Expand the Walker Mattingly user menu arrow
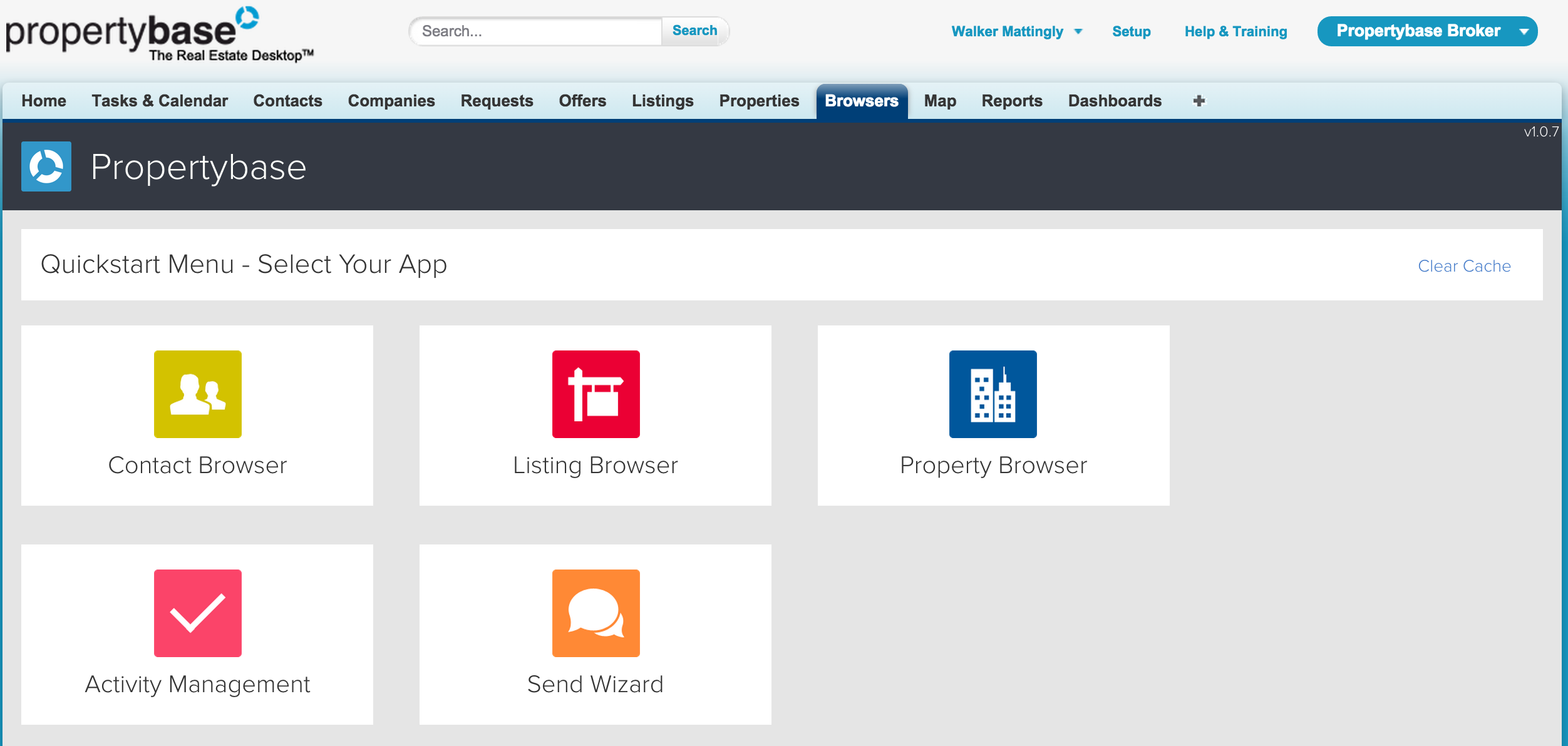This screenshot has height=746, width=1568. [x=1078, y=31]
